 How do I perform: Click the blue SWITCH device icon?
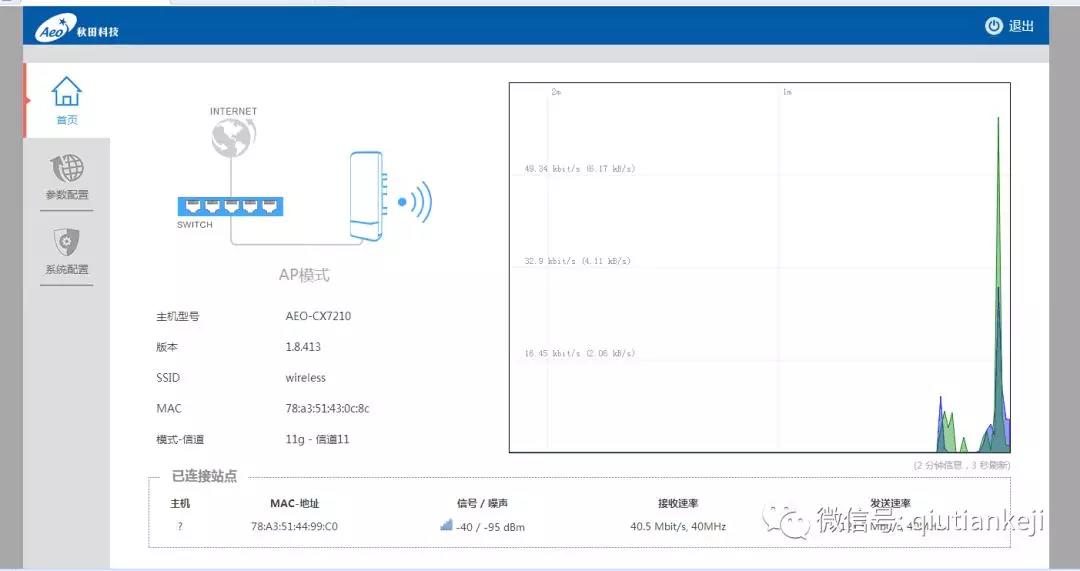point(231,206)
